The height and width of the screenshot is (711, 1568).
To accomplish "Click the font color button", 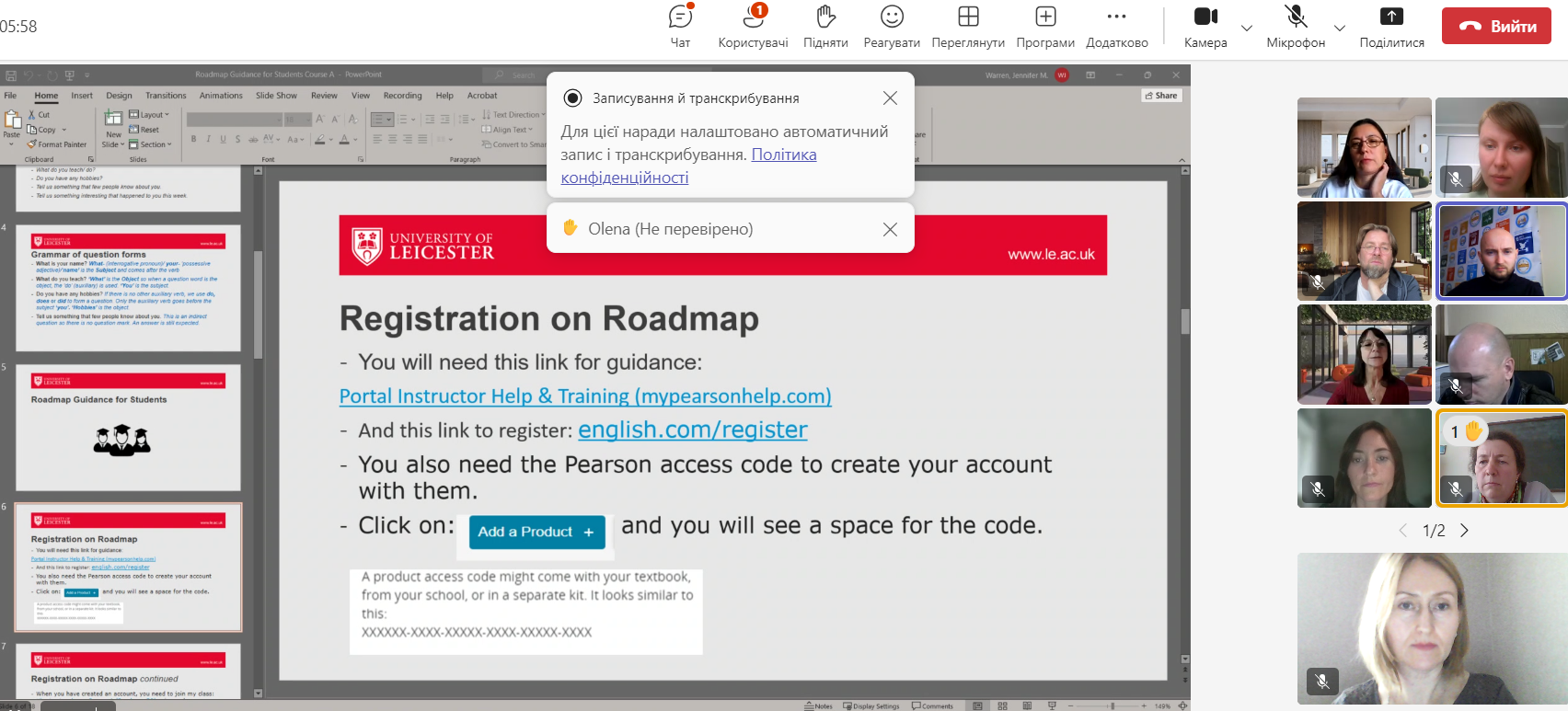I will pyautogui.click(x=344, y=140).
